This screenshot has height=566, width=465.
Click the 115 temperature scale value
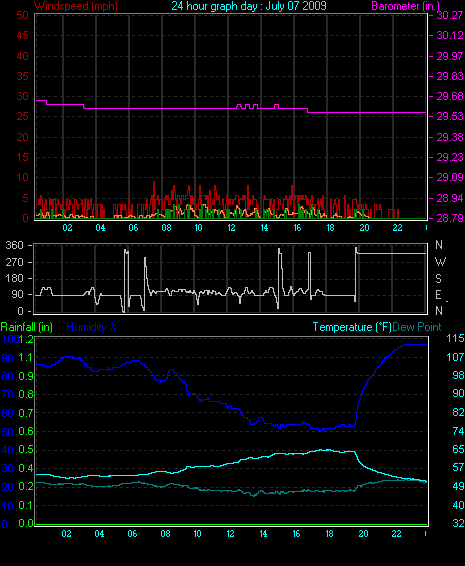pos(455,339)
